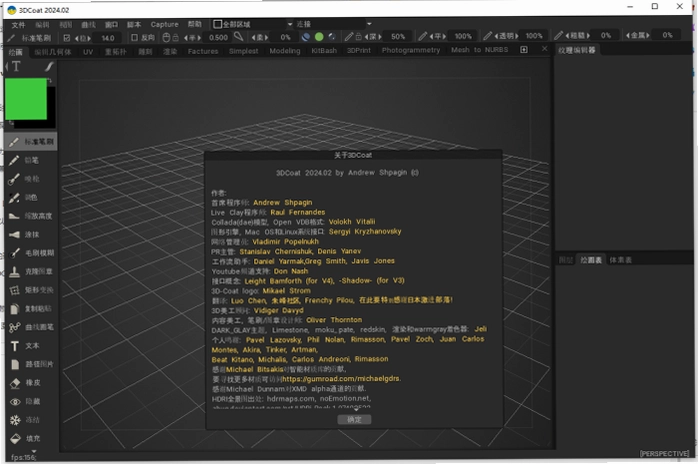The height and width of the screenshot is (464, 698).
Task: Expand more tools arrow at the left toolbar bottom
Action: pyautogui.click(x=34, y=452)
